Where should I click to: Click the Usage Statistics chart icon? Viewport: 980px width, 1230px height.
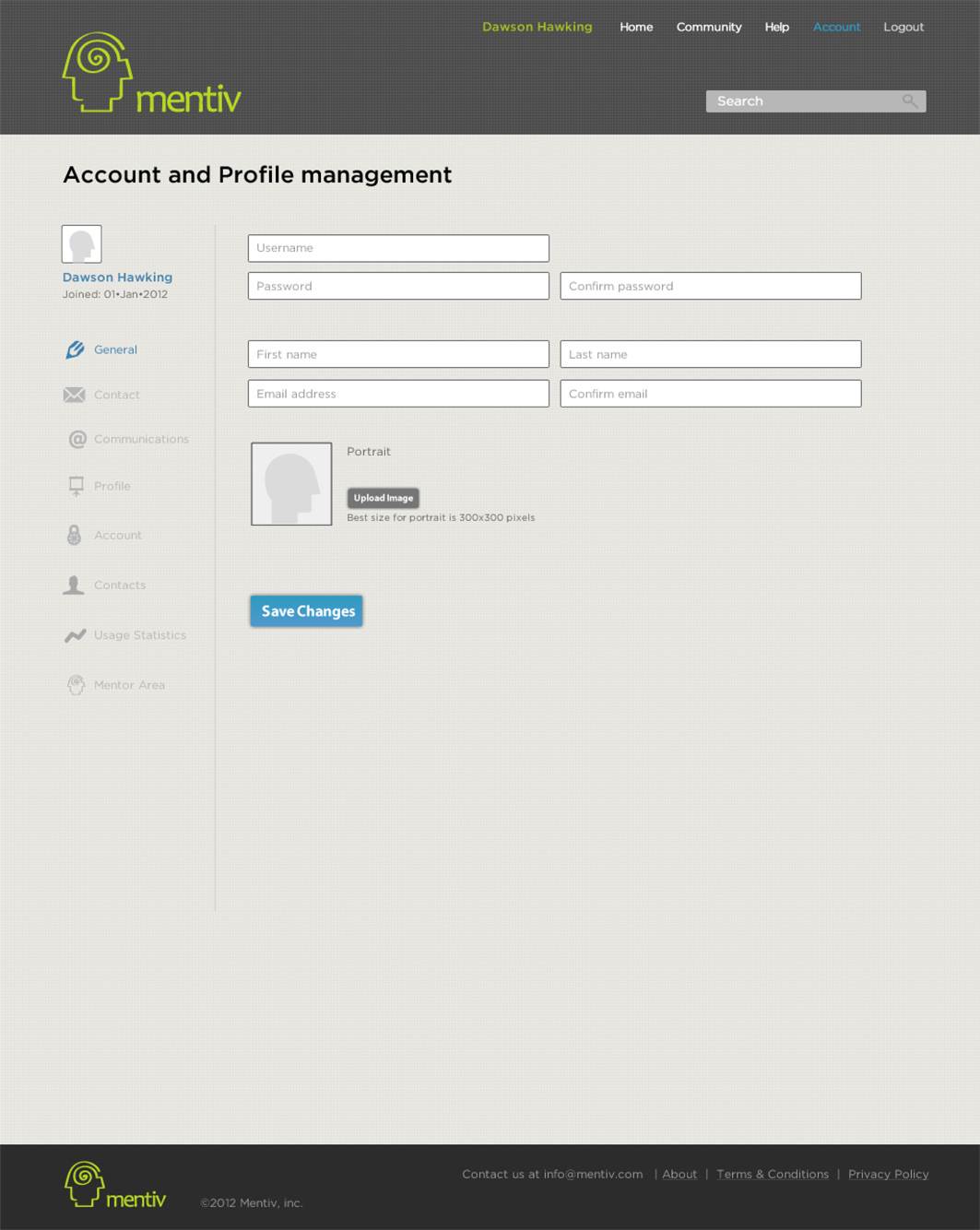point(76,635)
